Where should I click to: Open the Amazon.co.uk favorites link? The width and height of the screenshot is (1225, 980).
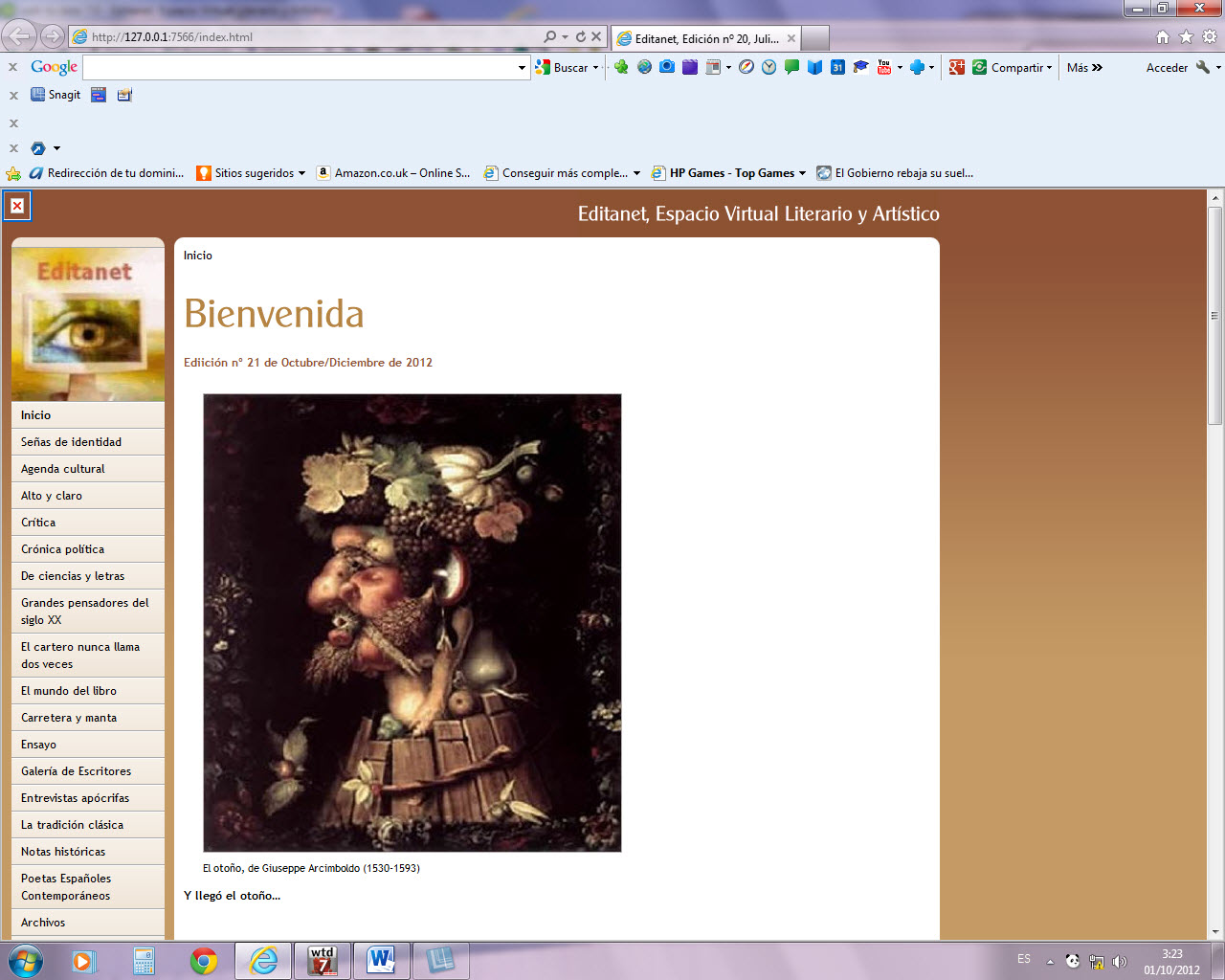393,173
